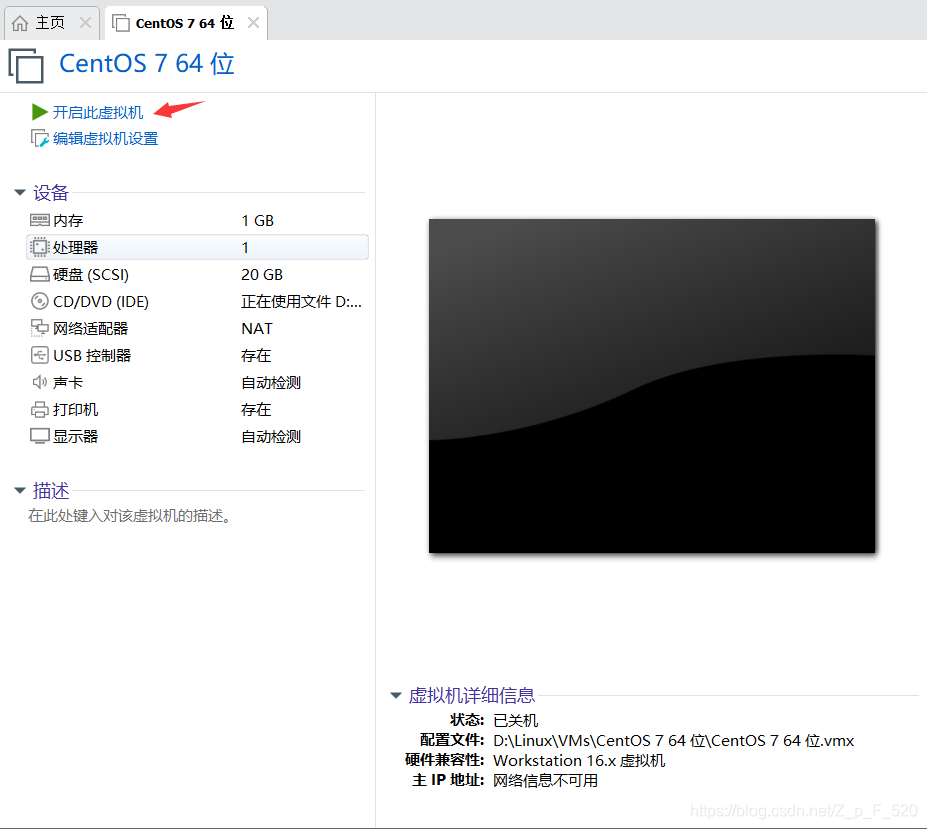Click the USB controller value 存在

coord(256,355)
